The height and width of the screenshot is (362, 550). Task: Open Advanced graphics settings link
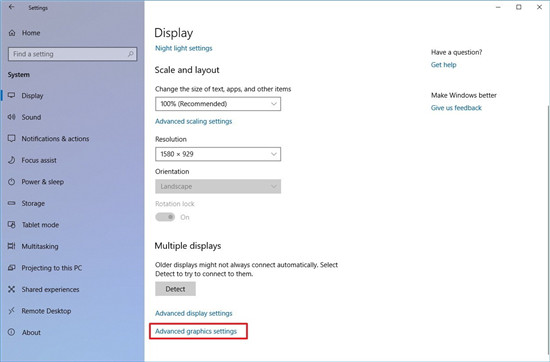[x=196, y=331]
